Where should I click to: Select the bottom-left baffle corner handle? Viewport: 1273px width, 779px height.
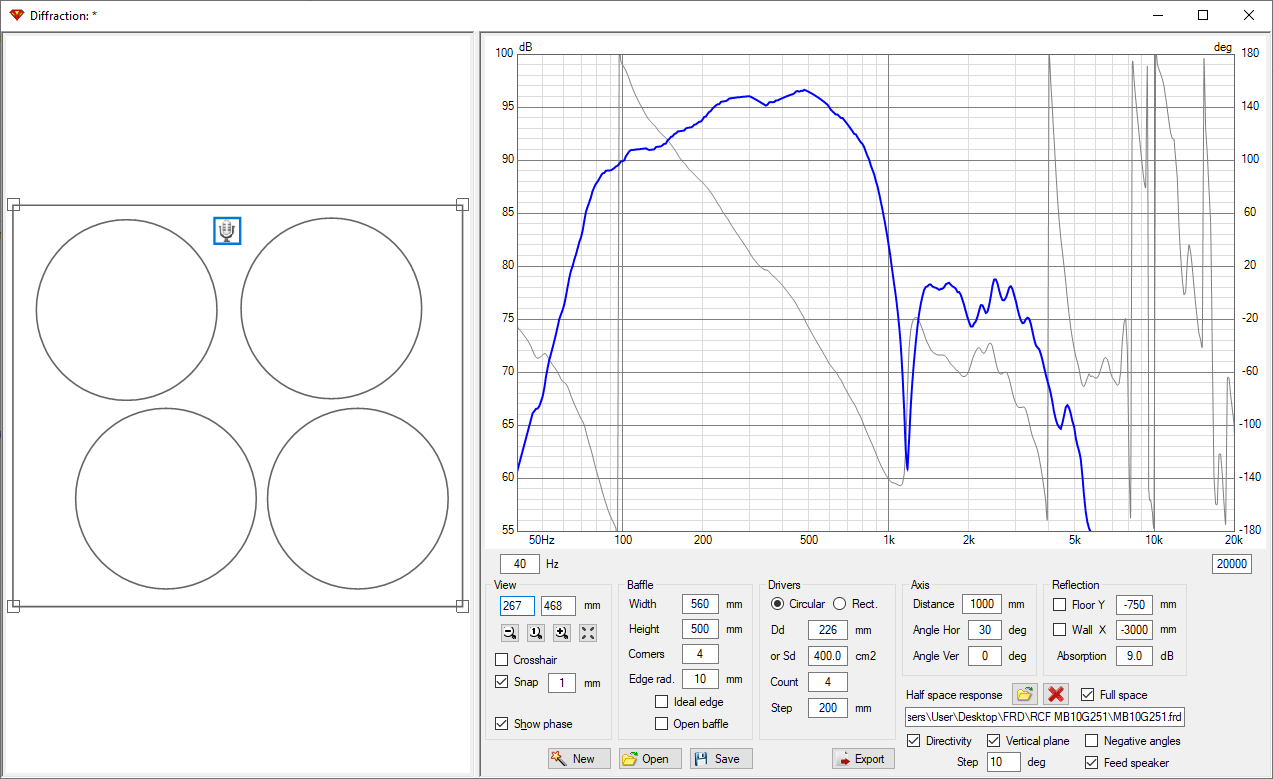click(x=13, y=605)
